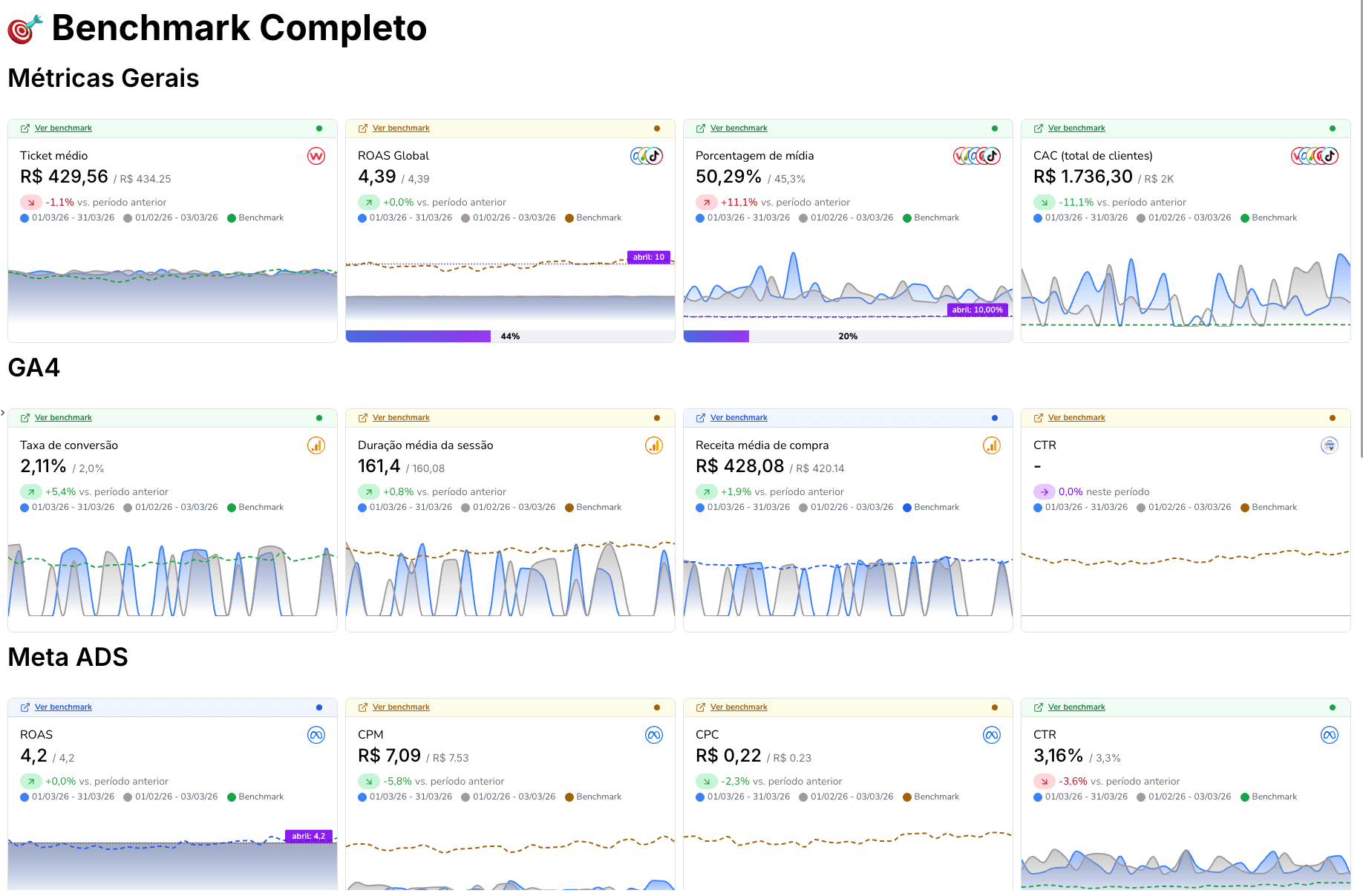Click the 'R$ 429,56' Ticket médio value
The width and height of the screenshot is (1363, 896).
point(65,177)
